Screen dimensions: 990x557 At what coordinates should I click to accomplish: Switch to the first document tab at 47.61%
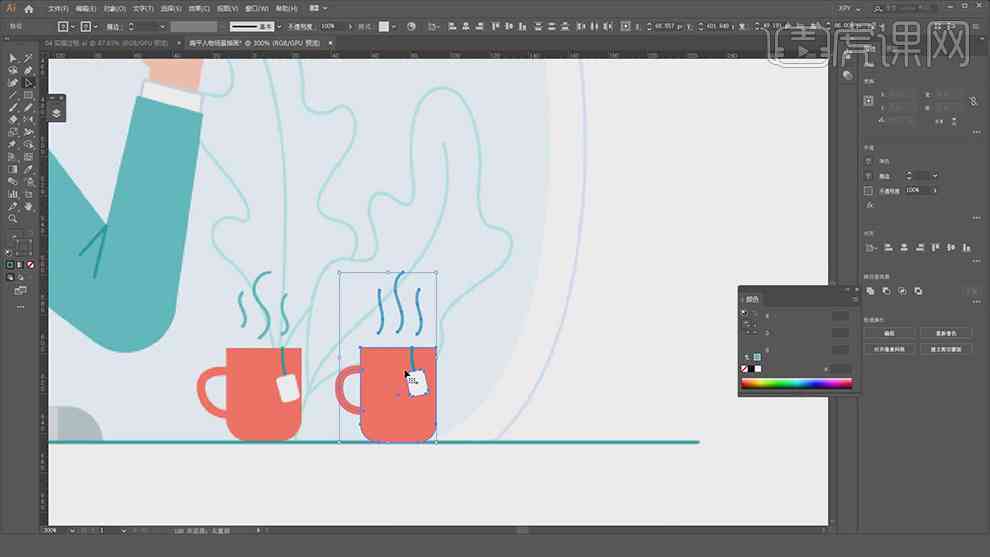tap(106, 43)
